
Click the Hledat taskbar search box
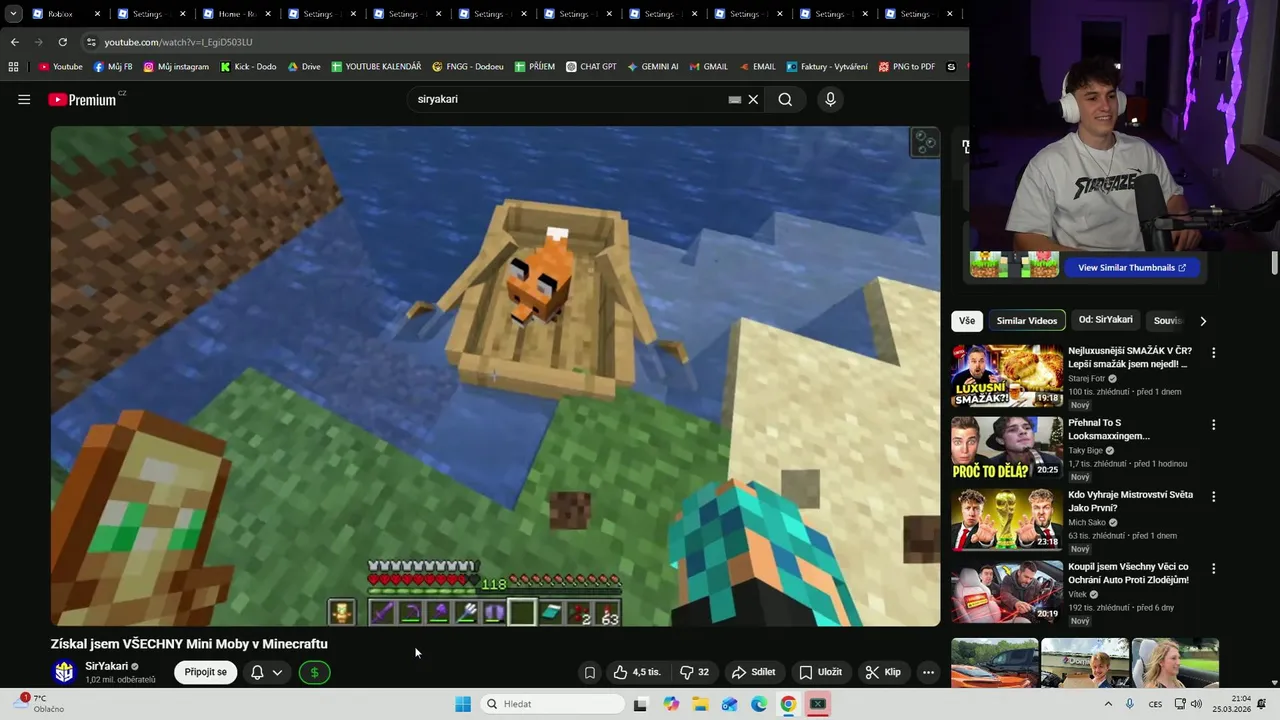550,704
